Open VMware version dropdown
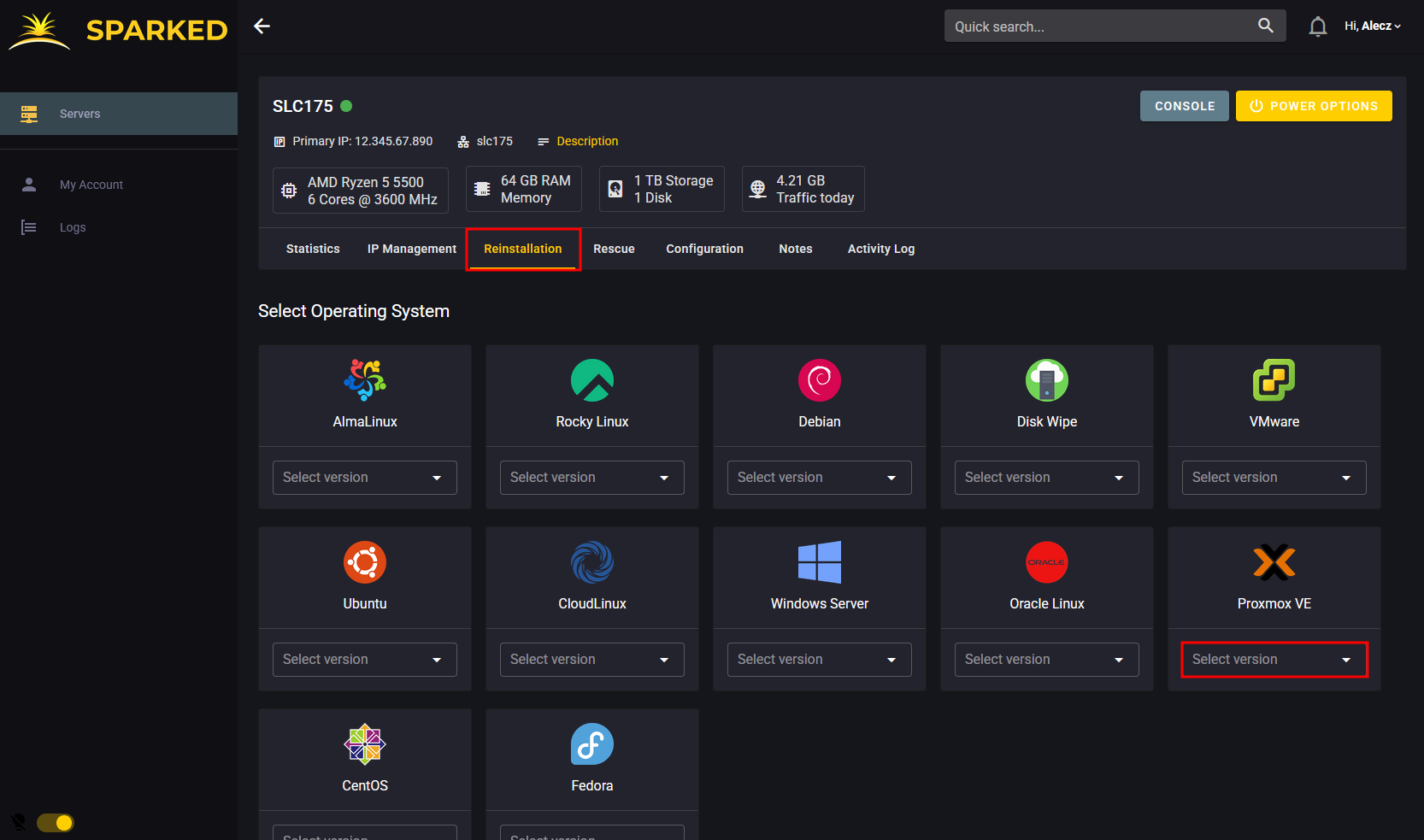The width and height of the screenshot is (1424, 840). [x=1274, y=478]
